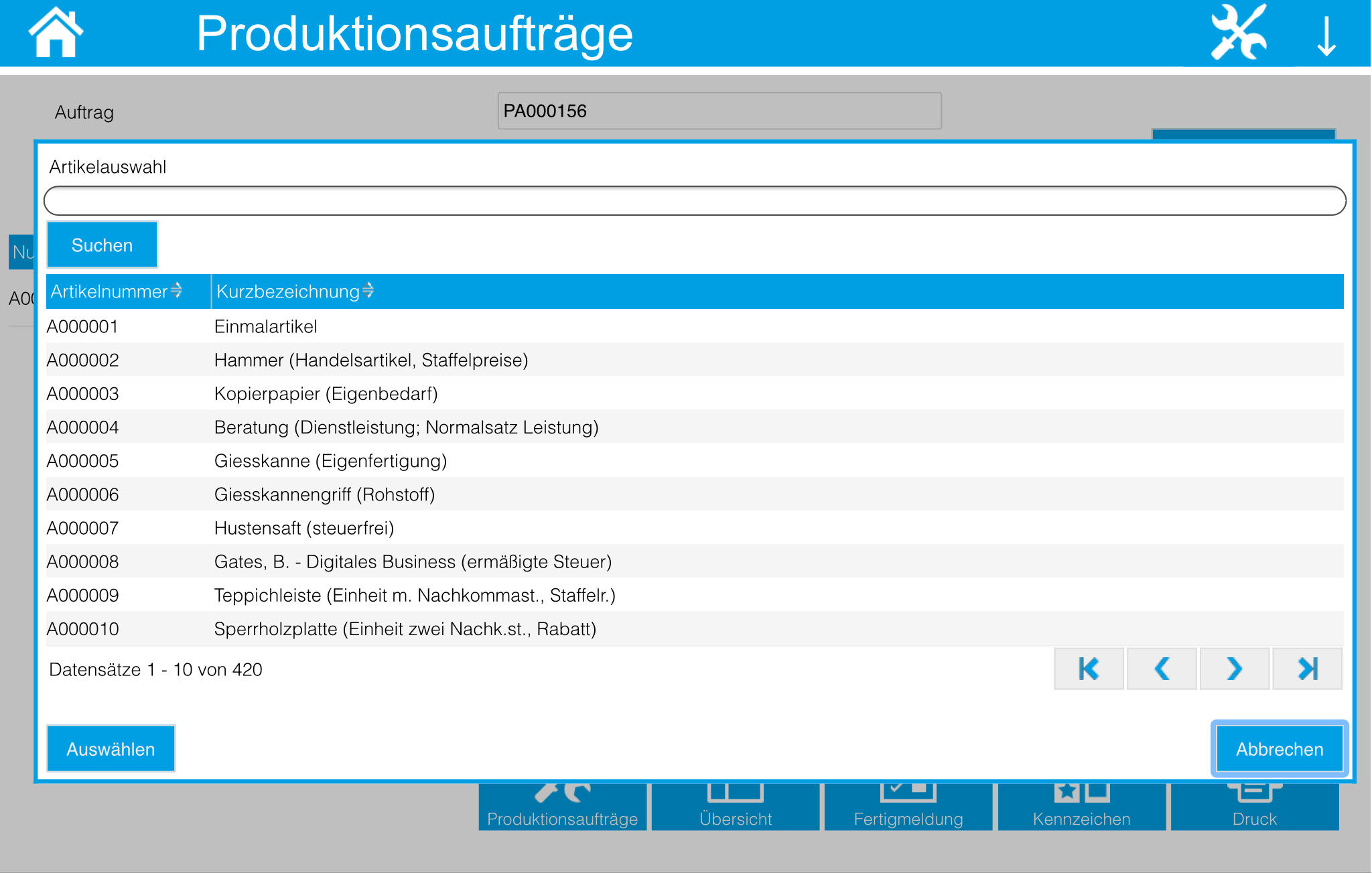Viewport: 1372px width, 873px height.
Task: Click the down arrow icon in header
Action: click(1326, 36)
